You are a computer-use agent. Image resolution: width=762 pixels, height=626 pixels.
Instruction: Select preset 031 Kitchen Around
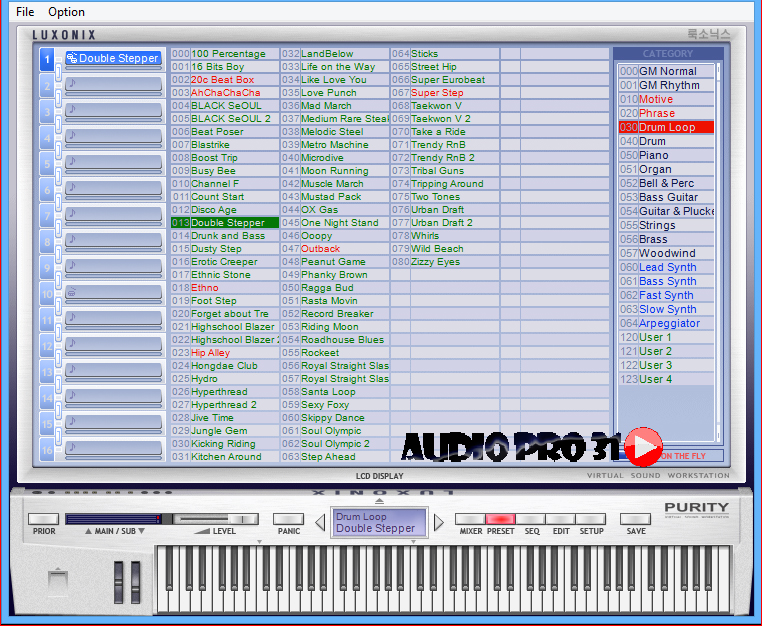pyautogui.click(x=225, y=457)
